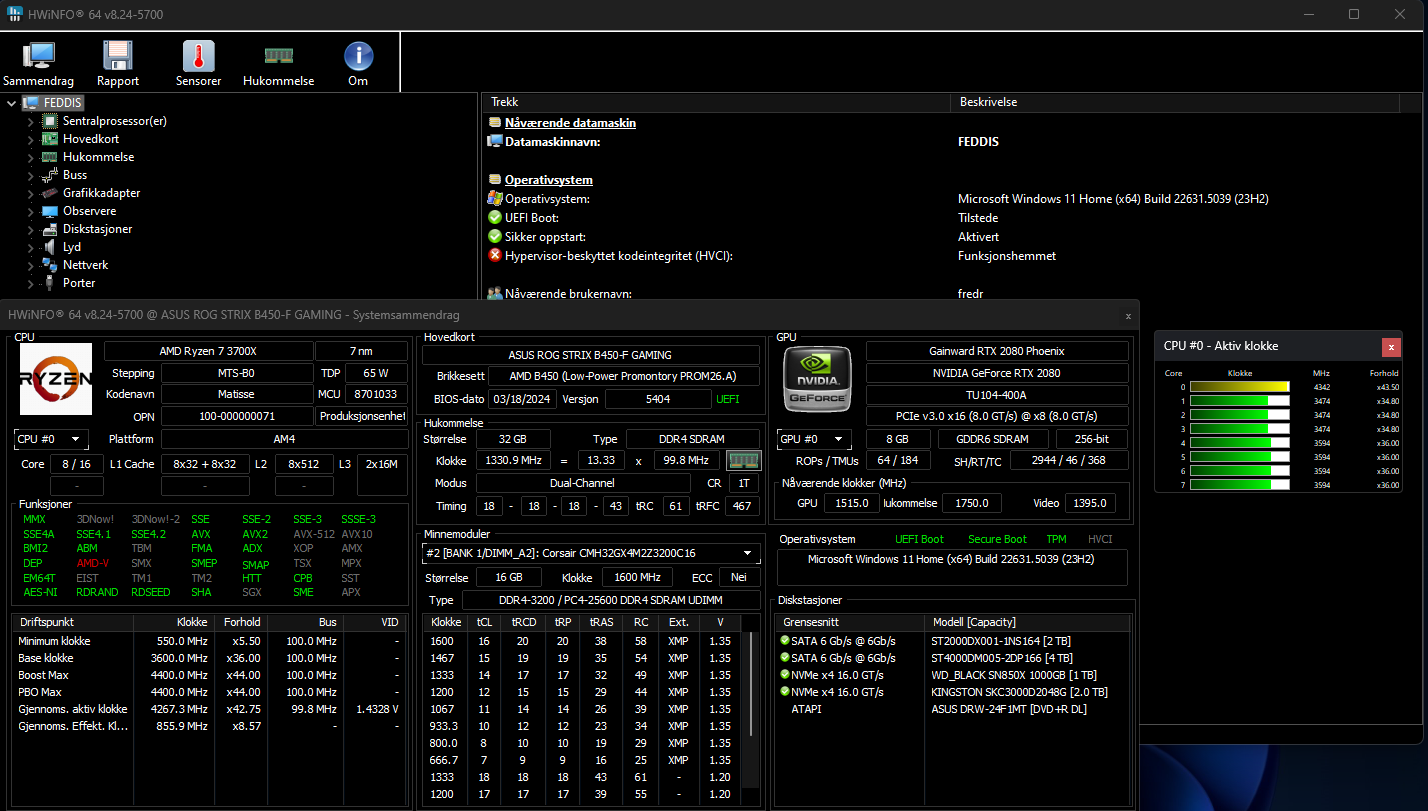Image resolution: width=1428 pixels, height=811 pixels.
Task: Expand the Grafikkadapter tree node
Action: point(30,193)
